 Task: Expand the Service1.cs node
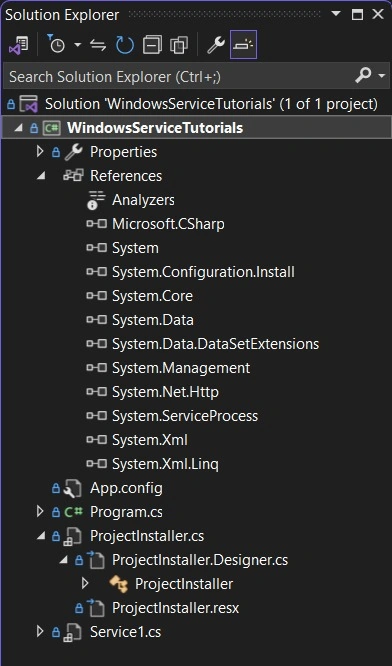coord(40,632)
